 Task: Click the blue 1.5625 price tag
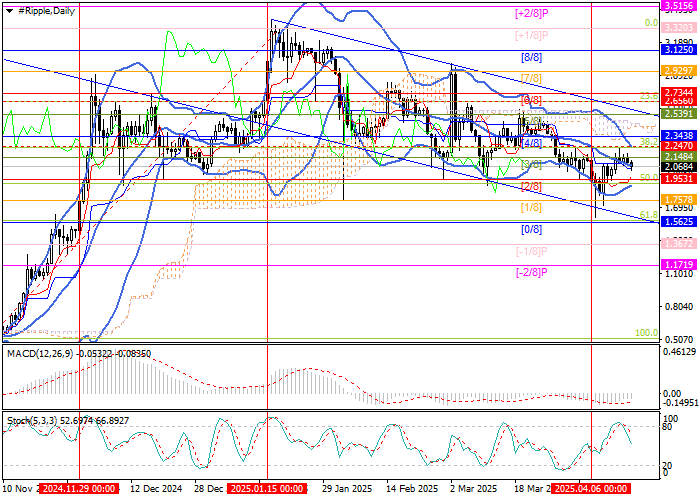coord(679,222)
